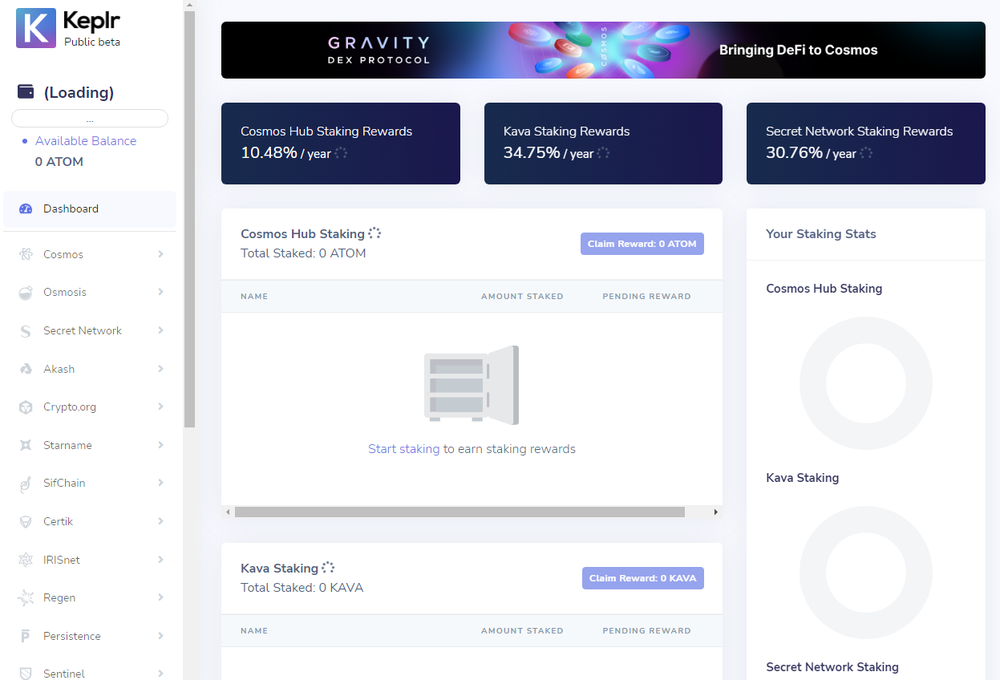Click the Osmosis flask icon

(x=26, y=292)
